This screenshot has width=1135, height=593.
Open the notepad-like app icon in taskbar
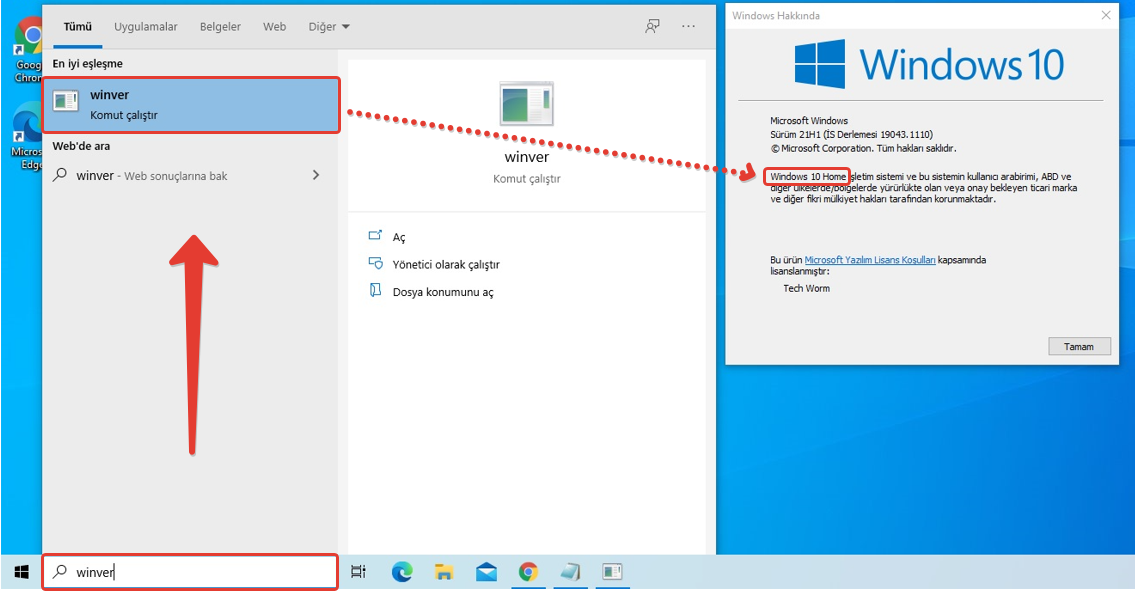[570, 572]
